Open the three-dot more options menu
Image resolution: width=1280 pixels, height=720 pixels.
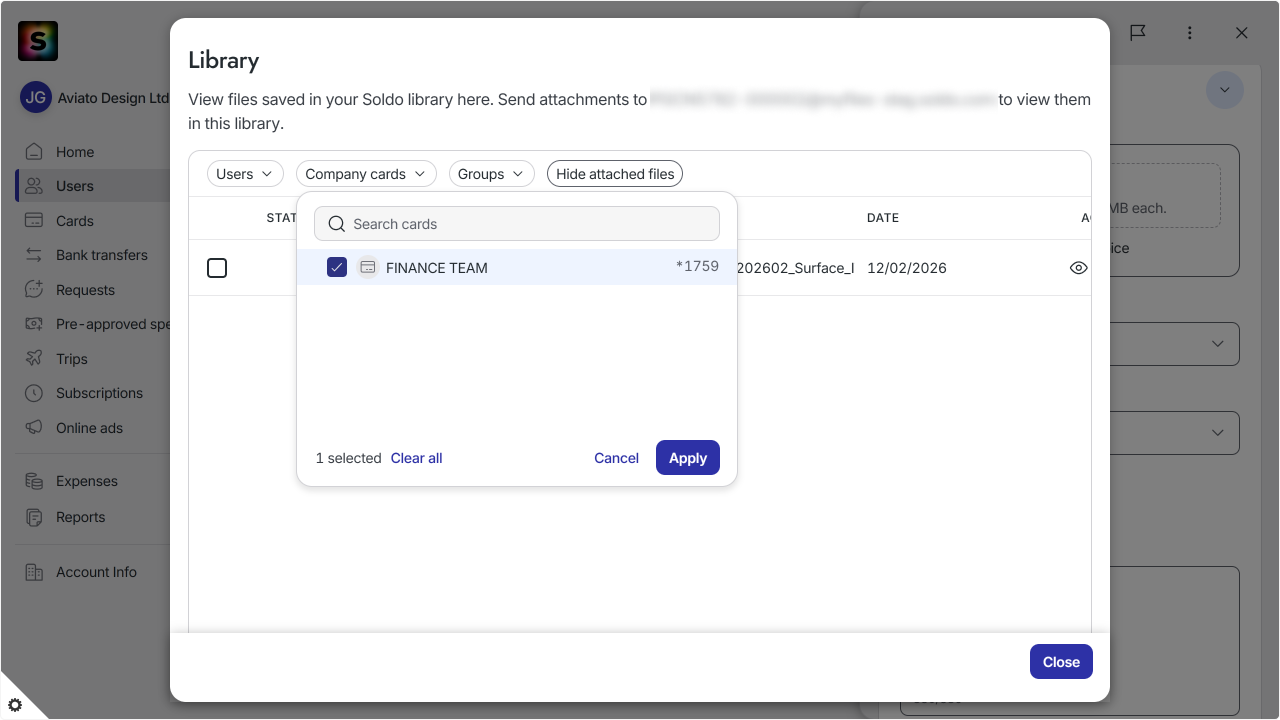point(1189,33)
